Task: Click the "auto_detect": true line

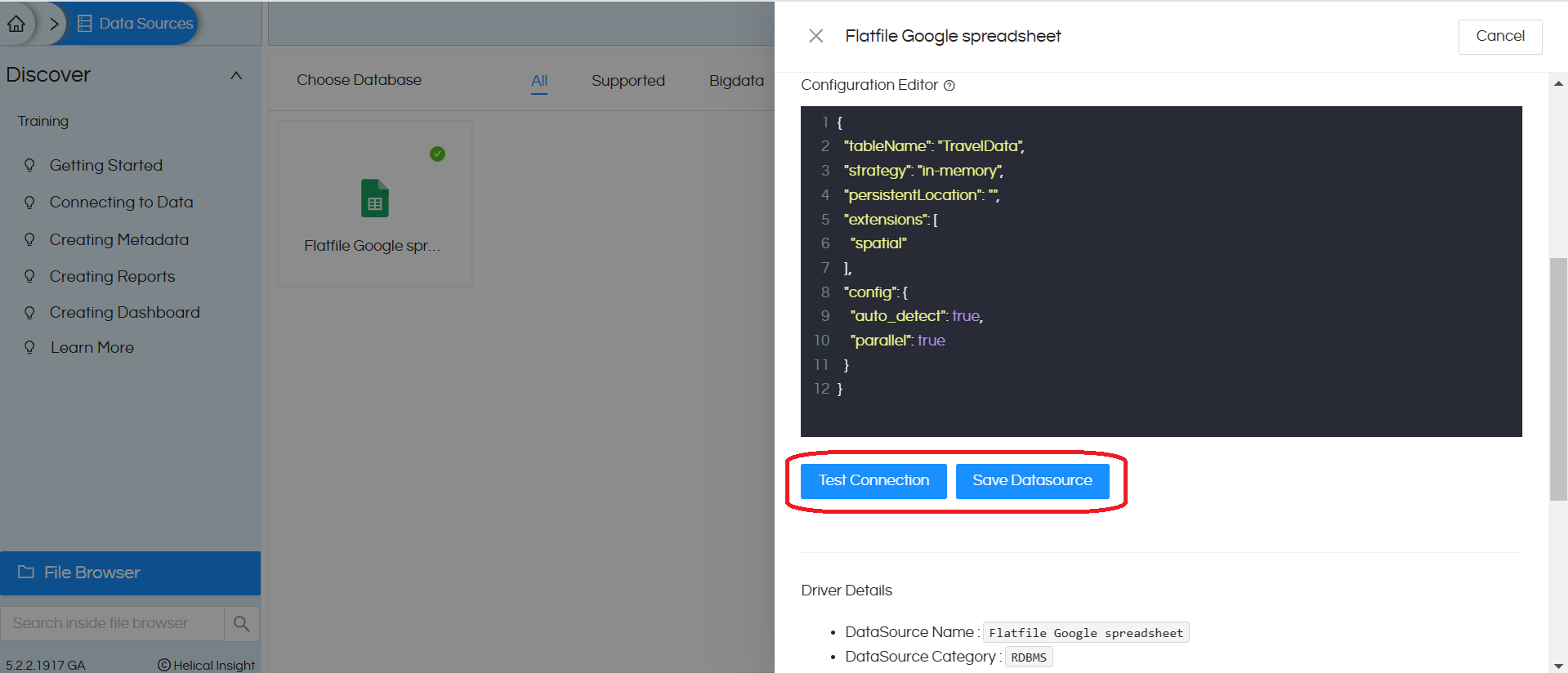Action: click(x=916, y=316)
